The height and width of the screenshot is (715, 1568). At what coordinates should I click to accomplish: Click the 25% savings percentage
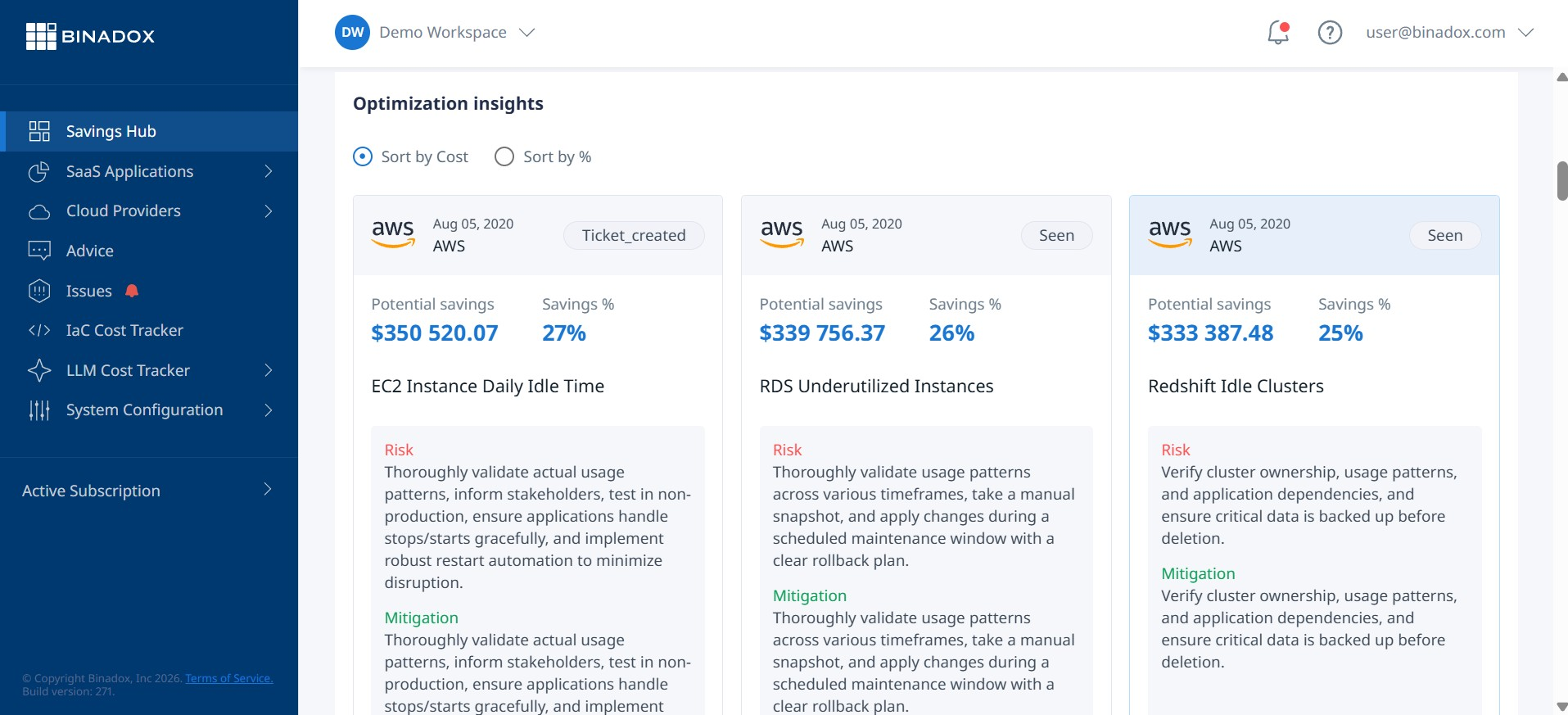coord(1340,333)
